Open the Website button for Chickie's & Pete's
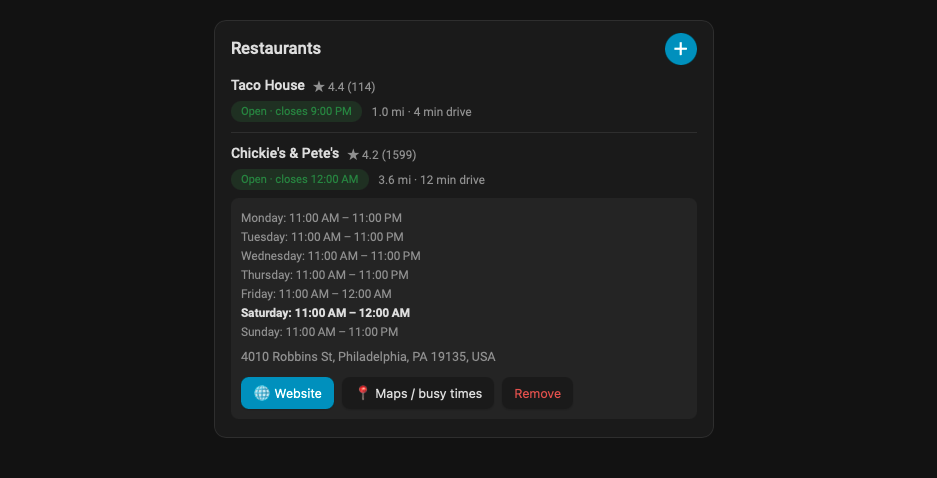Viewport: 937px width, 478px height. [x=287, y=393]
